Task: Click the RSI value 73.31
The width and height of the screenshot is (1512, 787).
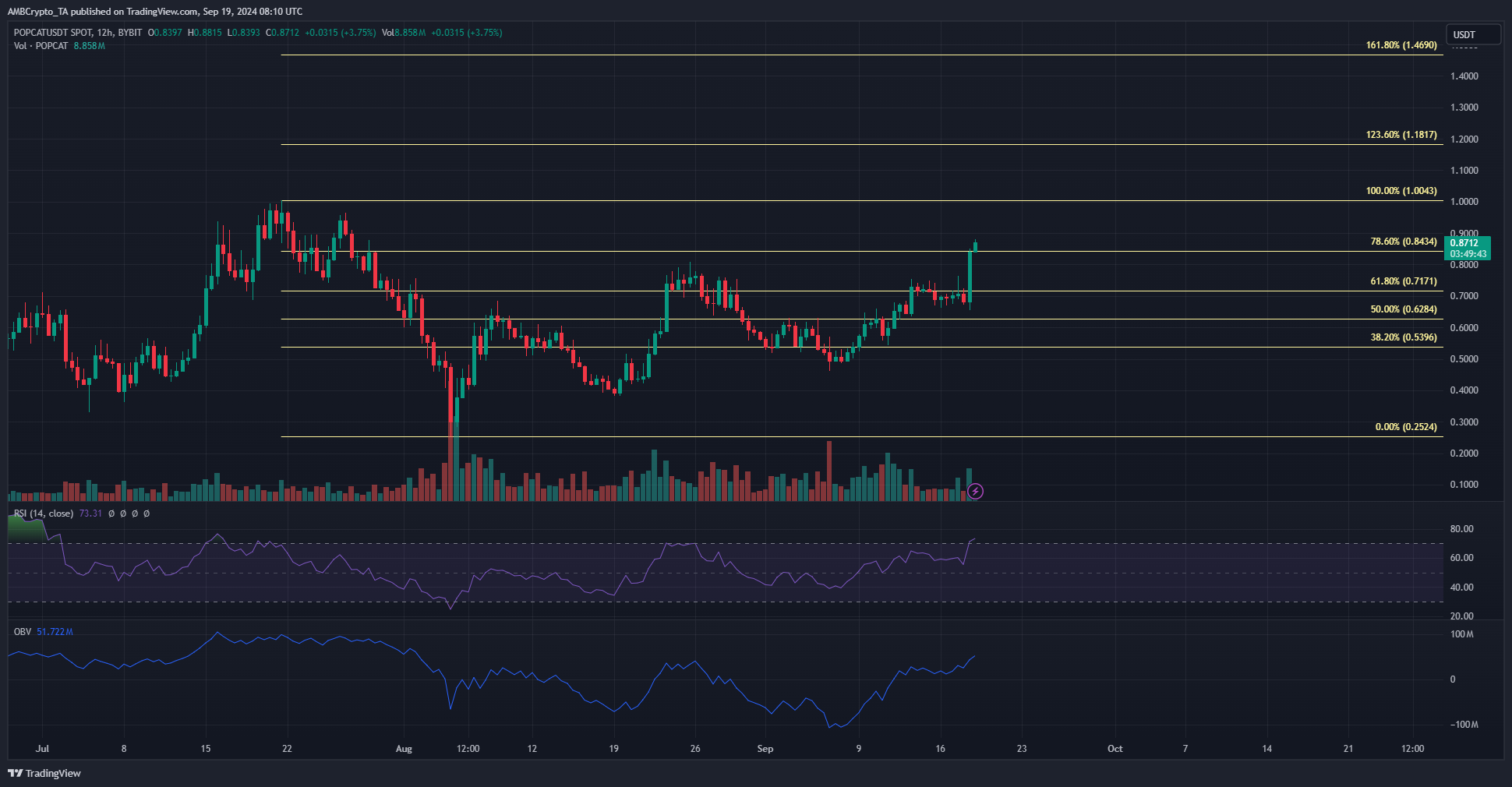Action: 90,513
